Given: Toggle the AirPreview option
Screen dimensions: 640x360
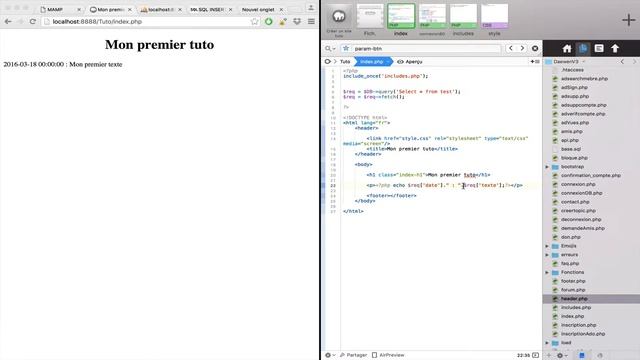Looking at the screenshot, I should pyautogui.click(x=388, y=355).
